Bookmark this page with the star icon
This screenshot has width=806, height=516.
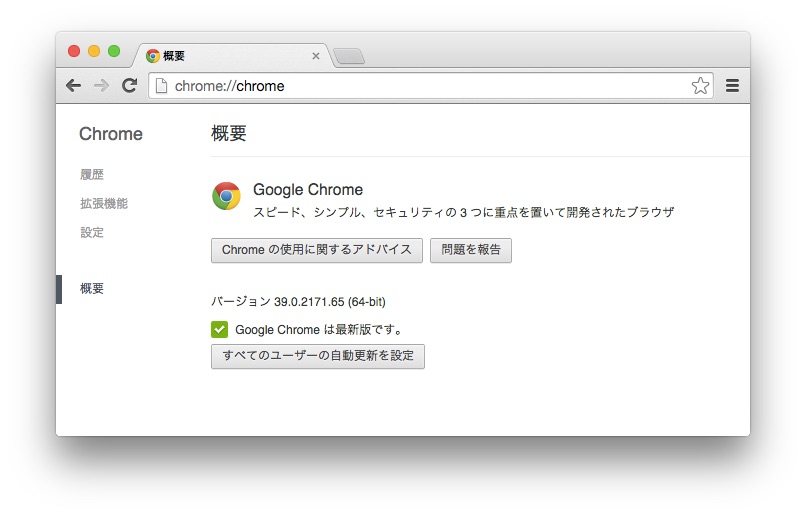(700, 86)
